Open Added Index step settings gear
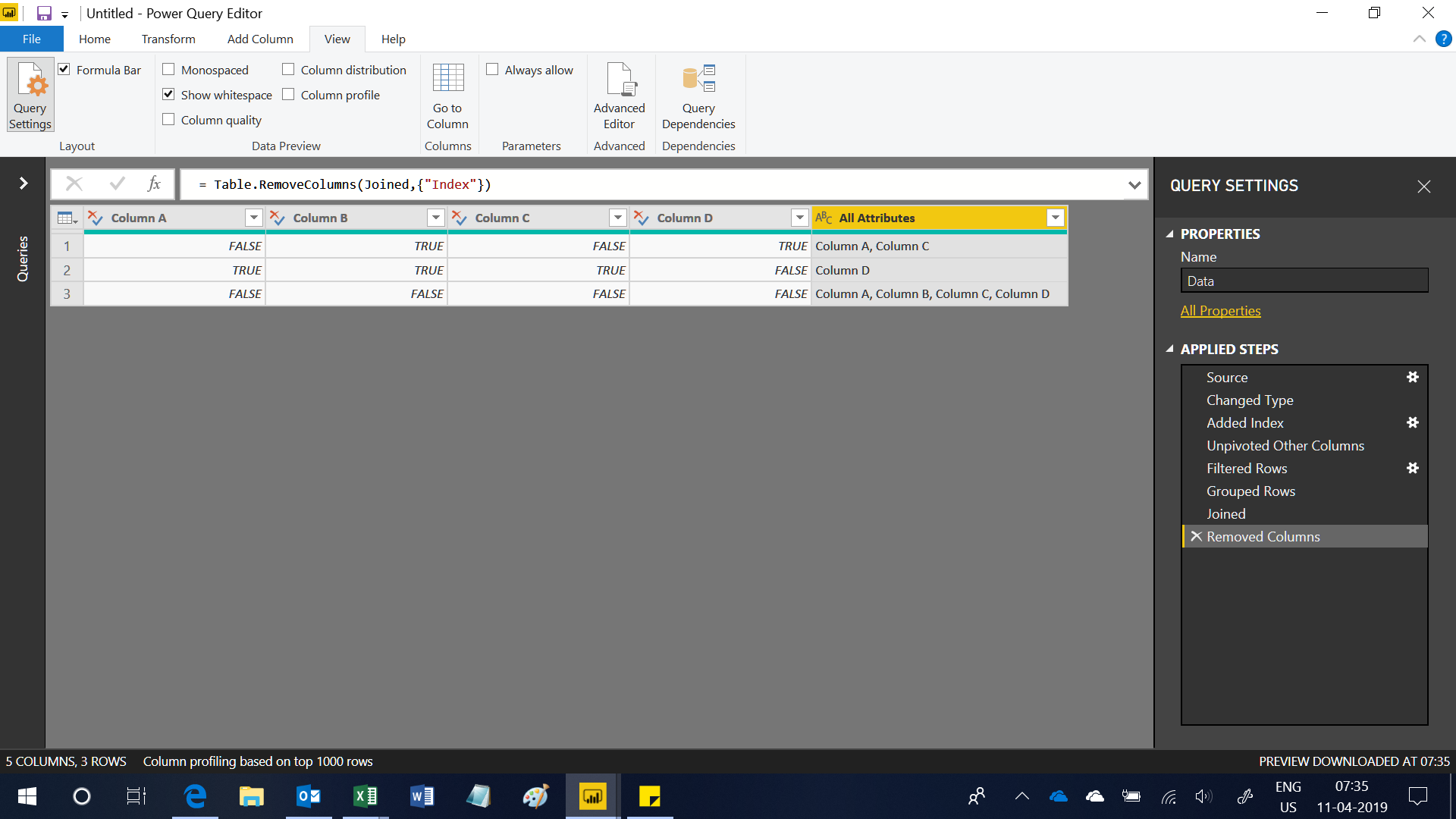 (1412, 422)
